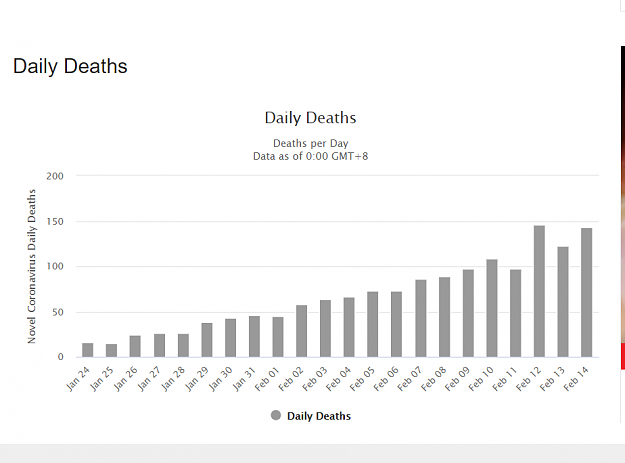Select the Feb 12 bar

(539, 291)
